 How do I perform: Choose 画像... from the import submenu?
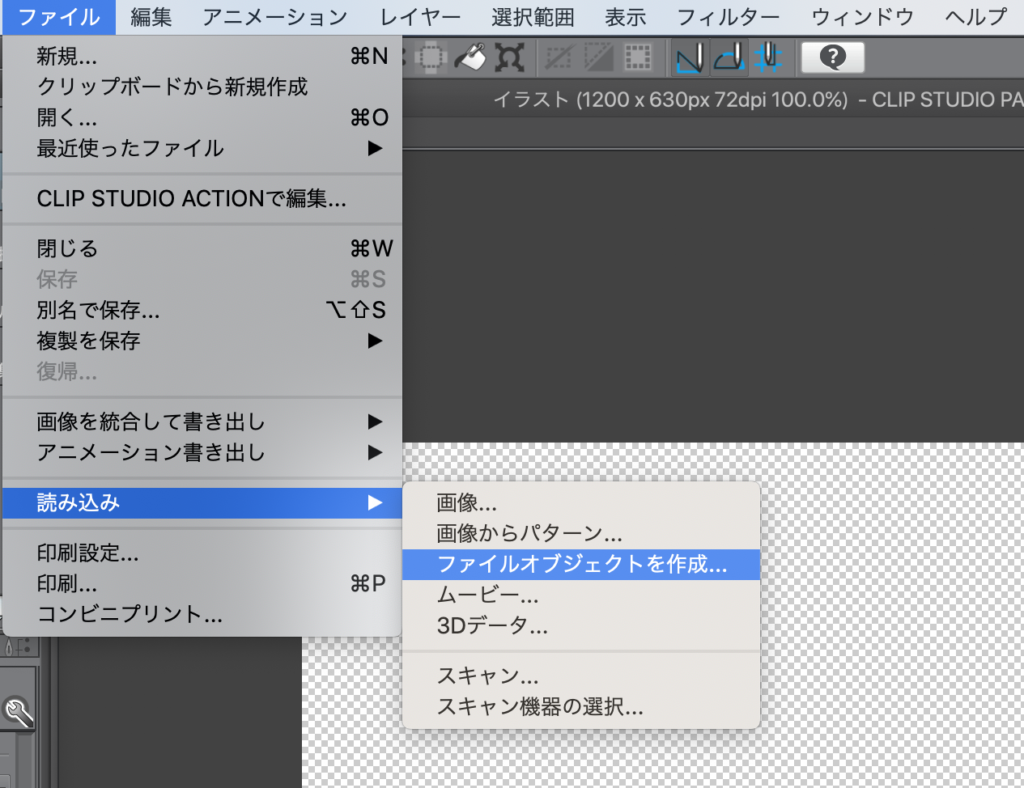pos(581,503)
